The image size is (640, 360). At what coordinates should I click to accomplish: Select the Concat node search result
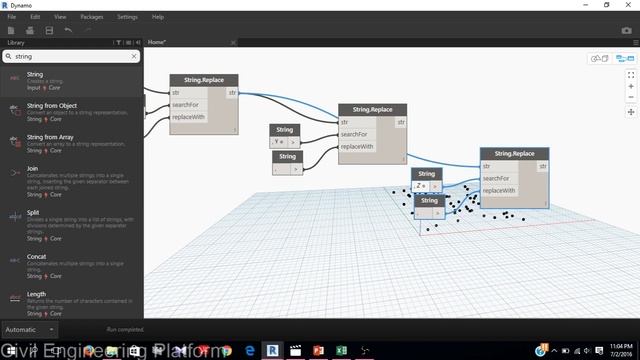tap(71, 266)
